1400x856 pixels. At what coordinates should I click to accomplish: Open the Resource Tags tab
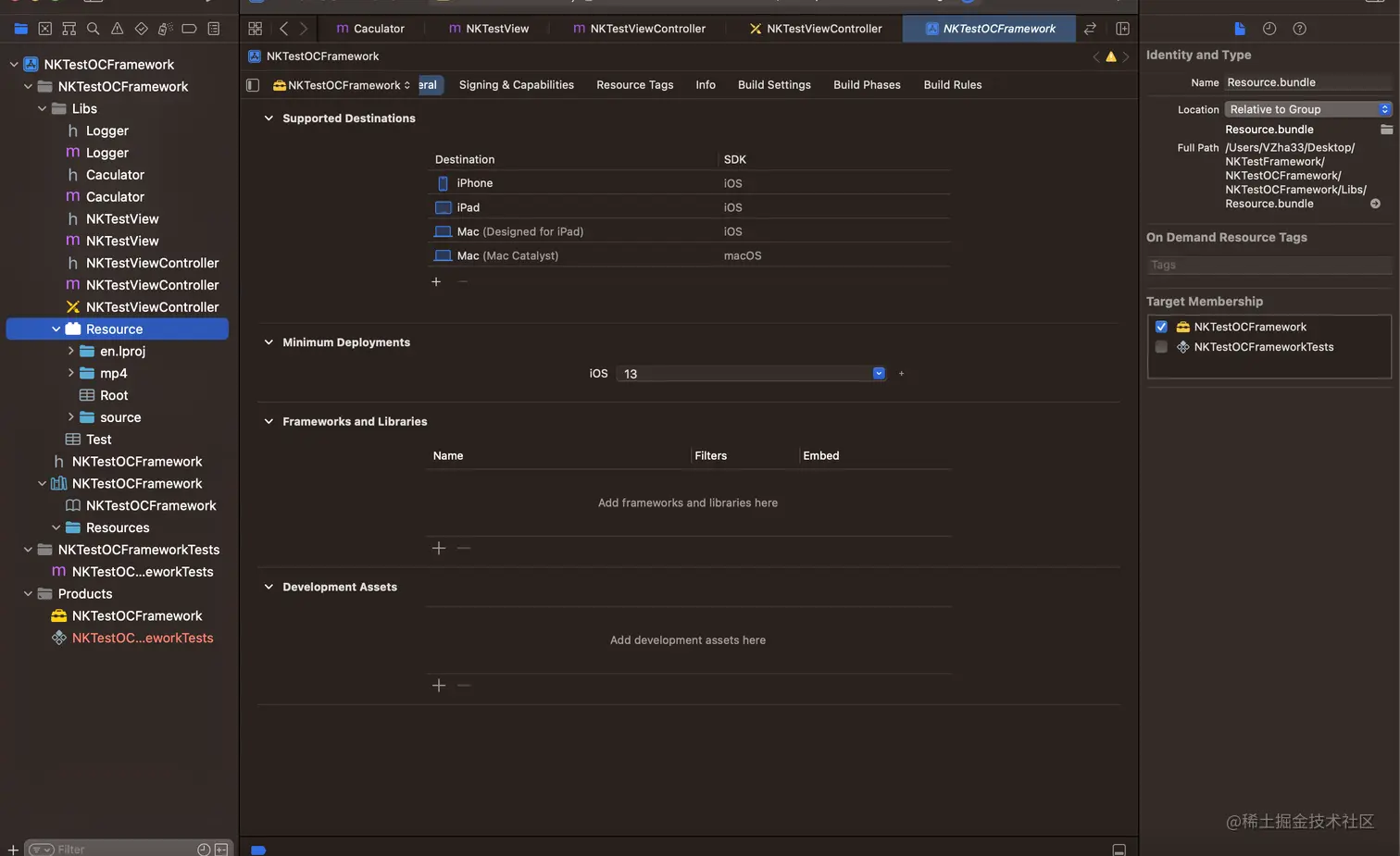[635, 85]
